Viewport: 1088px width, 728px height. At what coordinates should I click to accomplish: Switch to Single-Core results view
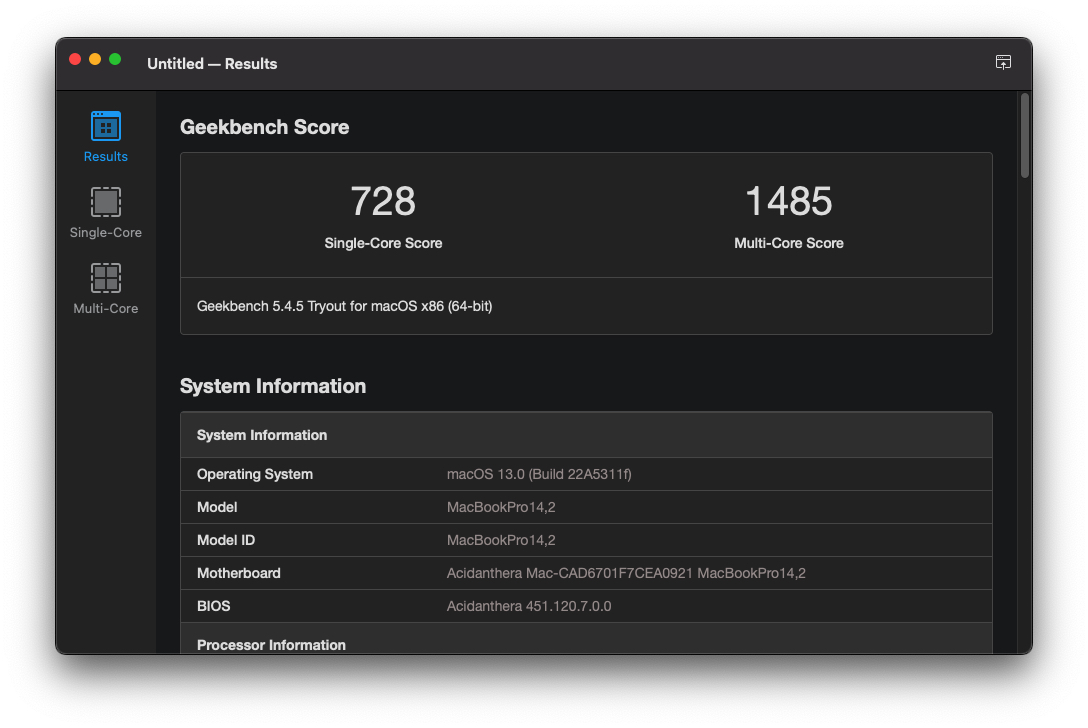pyautogui.click(x=105, y=213)
